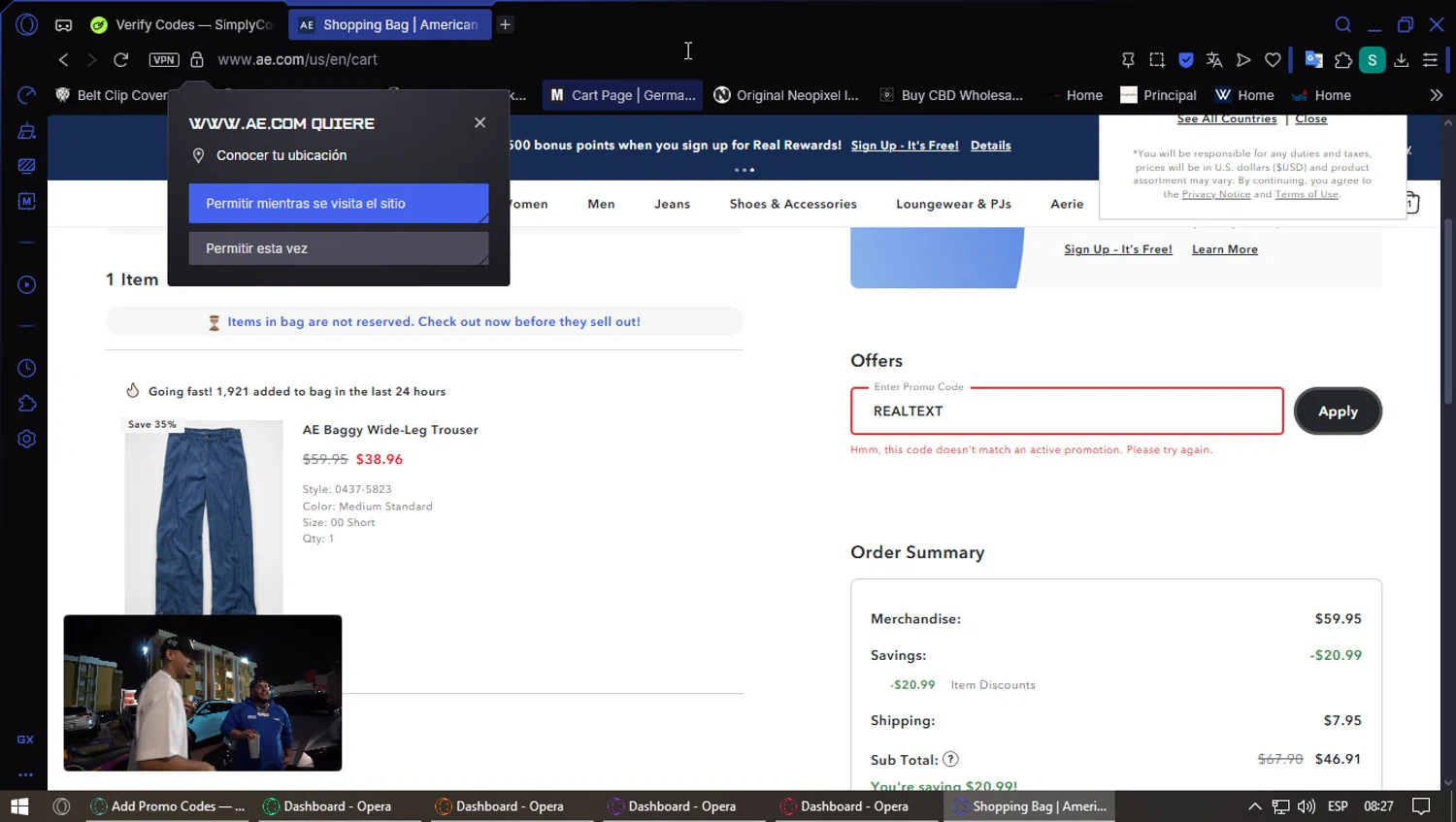Close the location permission popup

[480, 122]
